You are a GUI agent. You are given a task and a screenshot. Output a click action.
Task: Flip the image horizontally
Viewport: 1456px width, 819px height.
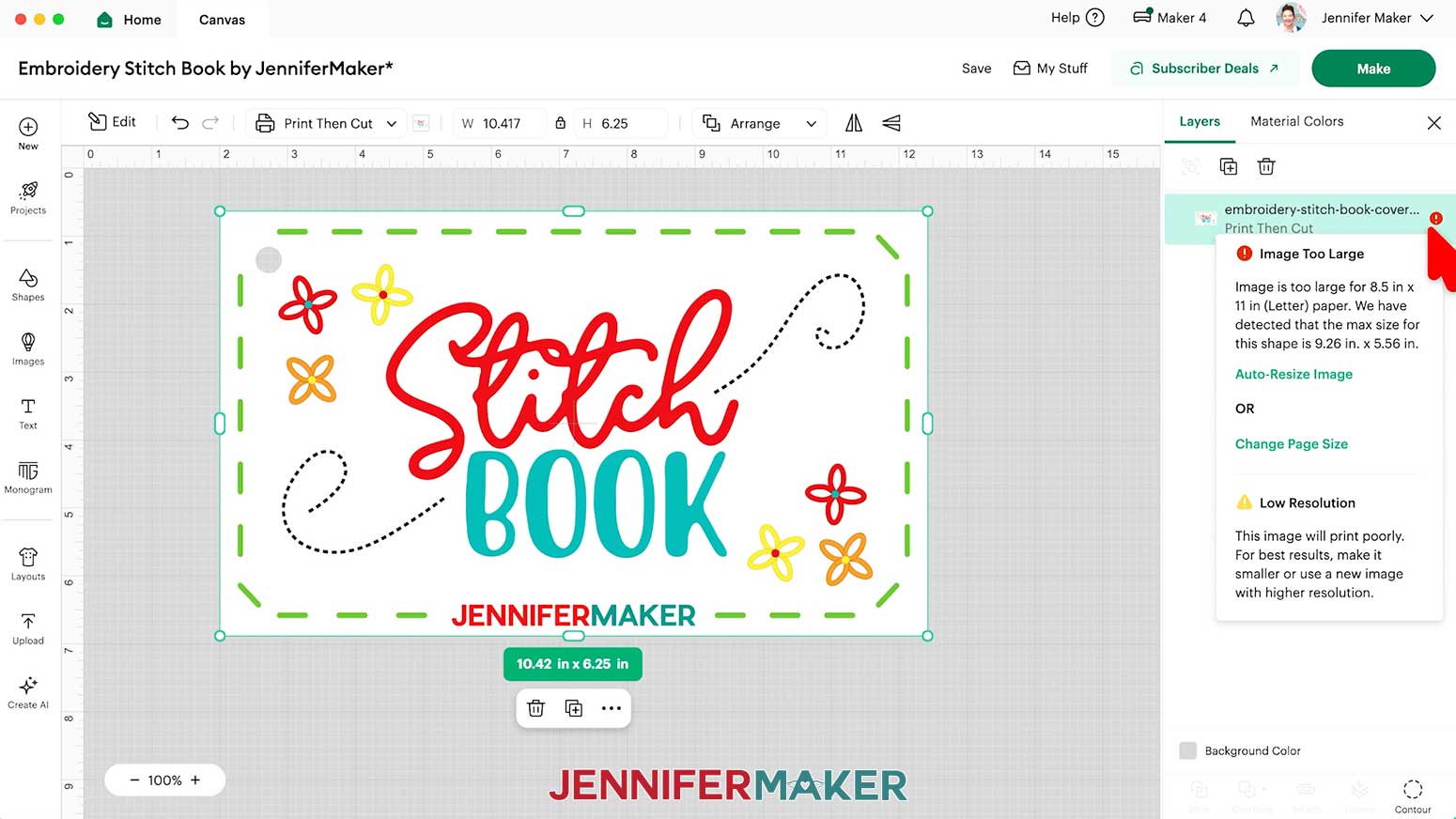tap(854, 123)
